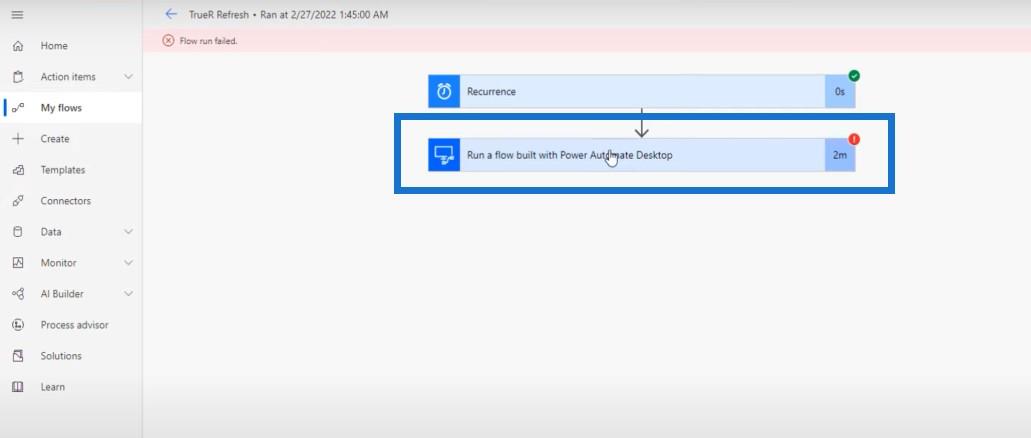The width and height of the screenshot is (1031, 438).
Task: Open Solutions in the sidebar
Action: pos(71,356)
